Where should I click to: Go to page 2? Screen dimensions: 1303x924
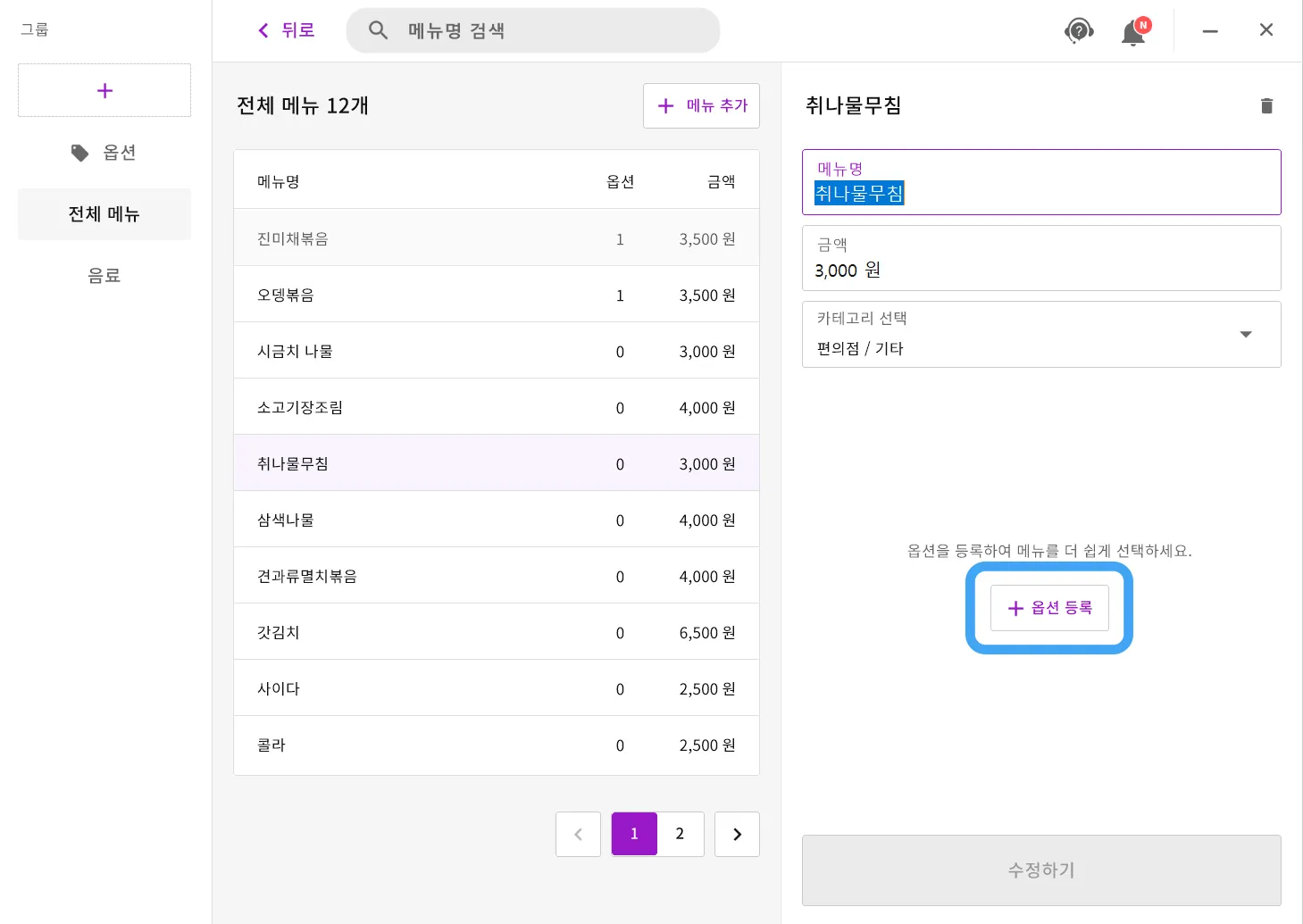click(680, 834)
